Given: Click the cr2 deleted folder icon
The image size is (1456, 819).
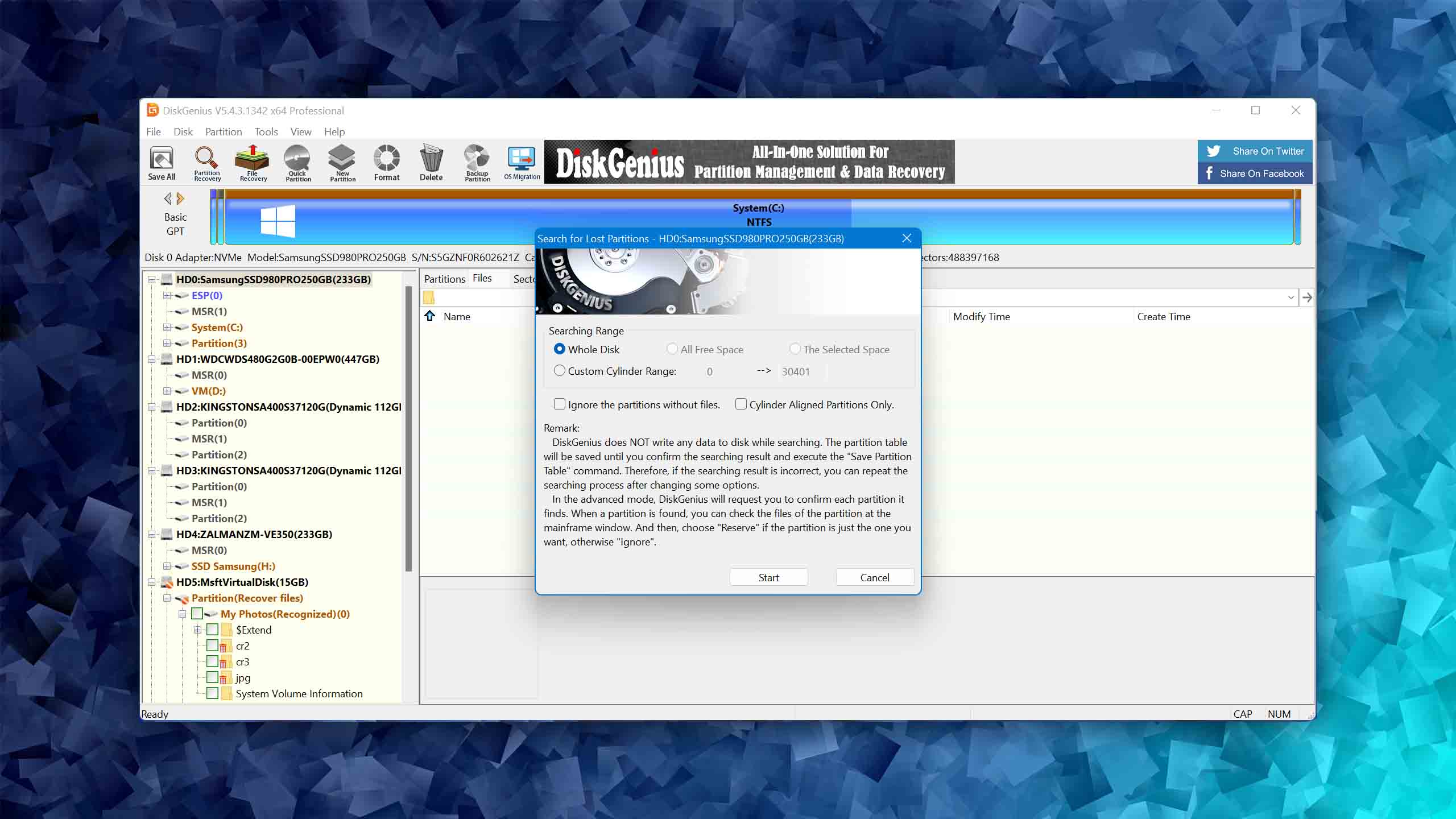Looking at the screenshot, I should click(226, 646).
